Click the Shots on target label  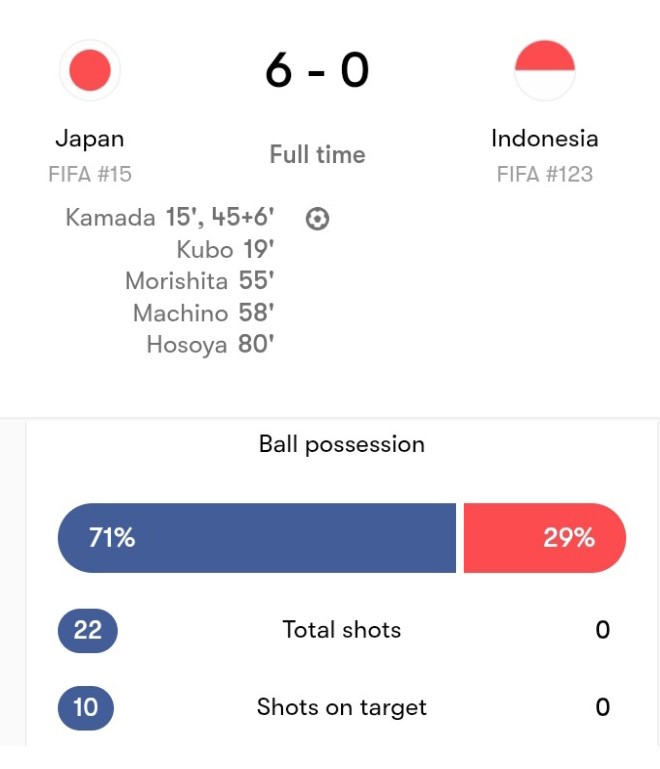[x=342, y=708]
